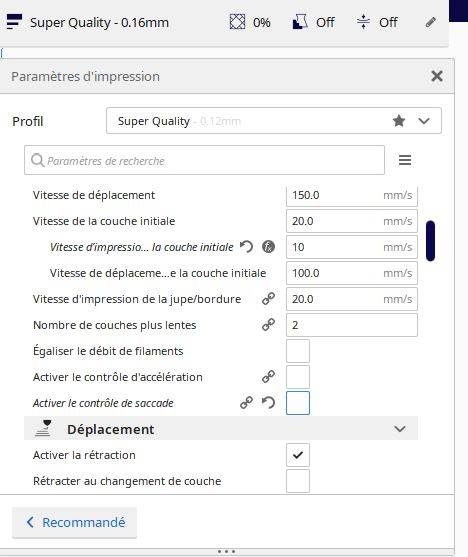This screenshot has height=557, width=468.
Task: Click link icon beside 'Nombre de couches plus lentes'
Action: coord(268,325)
